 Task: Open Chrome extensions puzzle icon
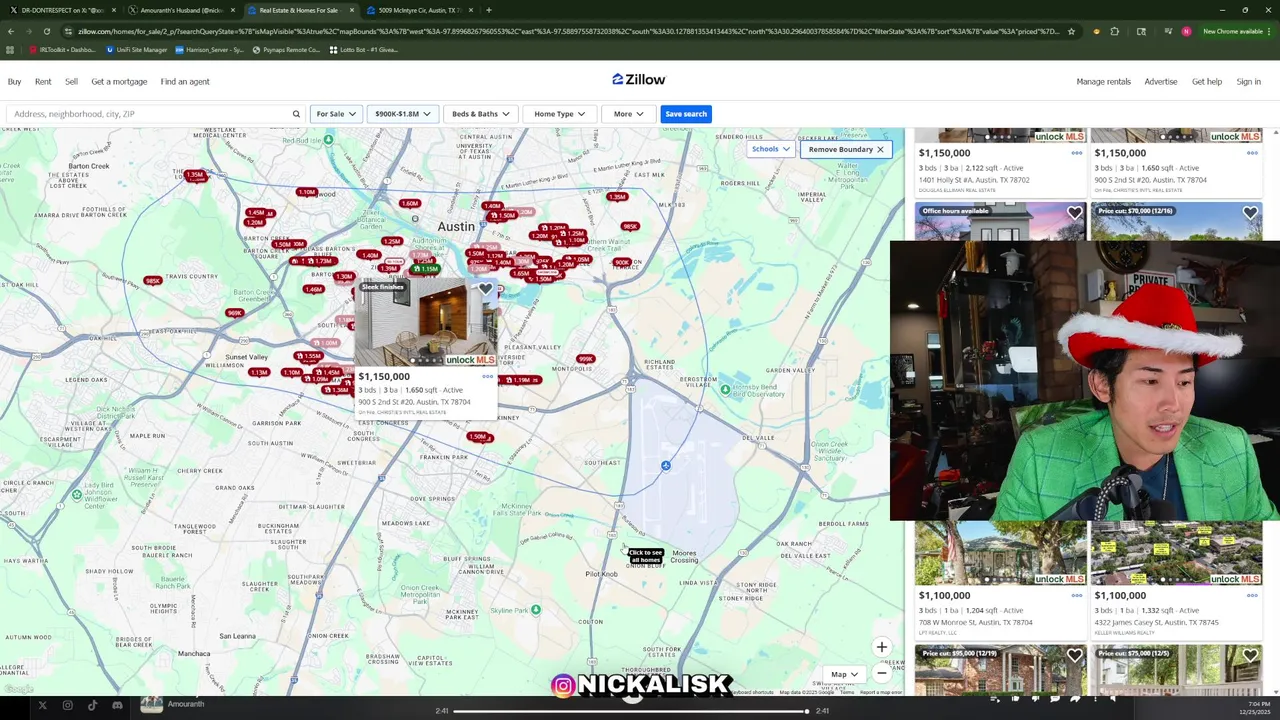pyautogui.click(x=1114, y=31)
